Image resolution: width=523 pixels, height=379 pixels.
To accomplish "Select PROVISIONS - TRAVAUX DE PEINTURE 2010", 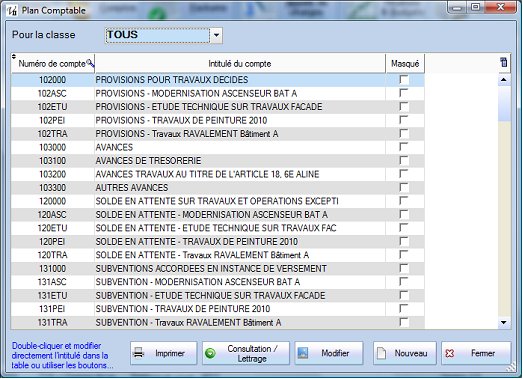I will coord(181,120).
